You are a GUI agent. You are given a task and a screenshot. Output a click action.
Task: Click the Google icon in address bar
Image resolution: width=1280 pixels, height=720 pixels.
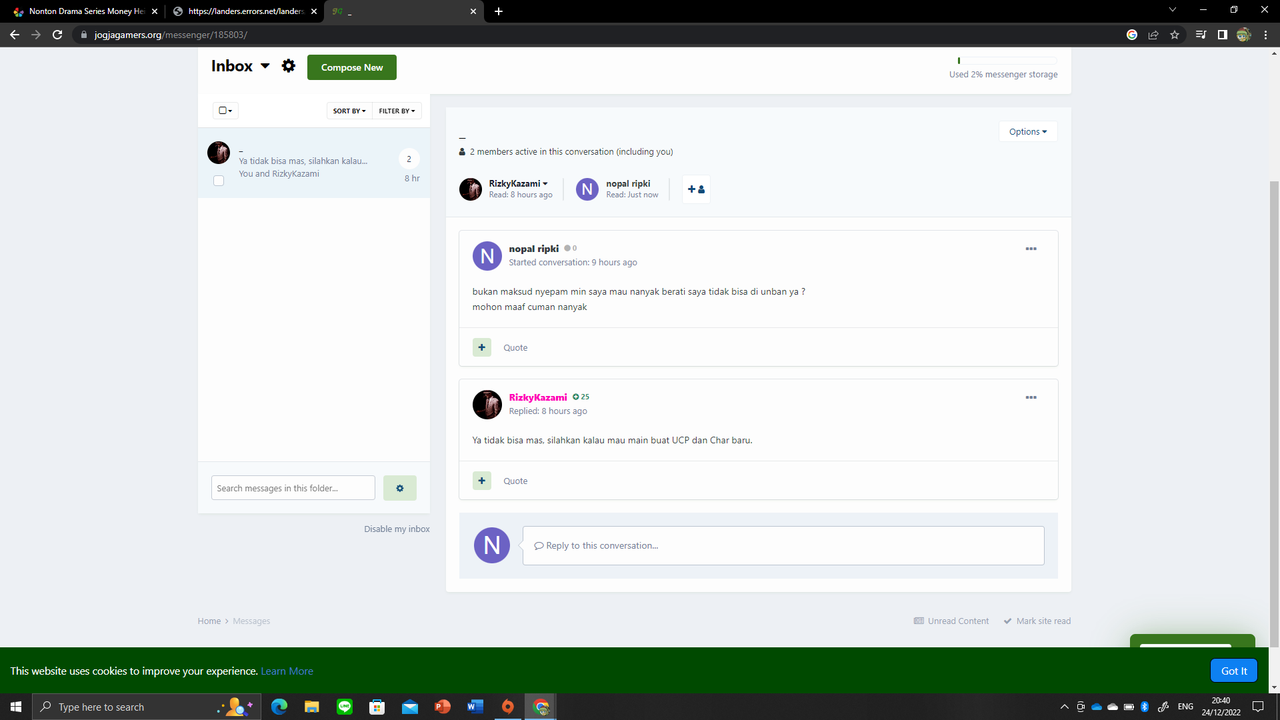coord(1132,34)
